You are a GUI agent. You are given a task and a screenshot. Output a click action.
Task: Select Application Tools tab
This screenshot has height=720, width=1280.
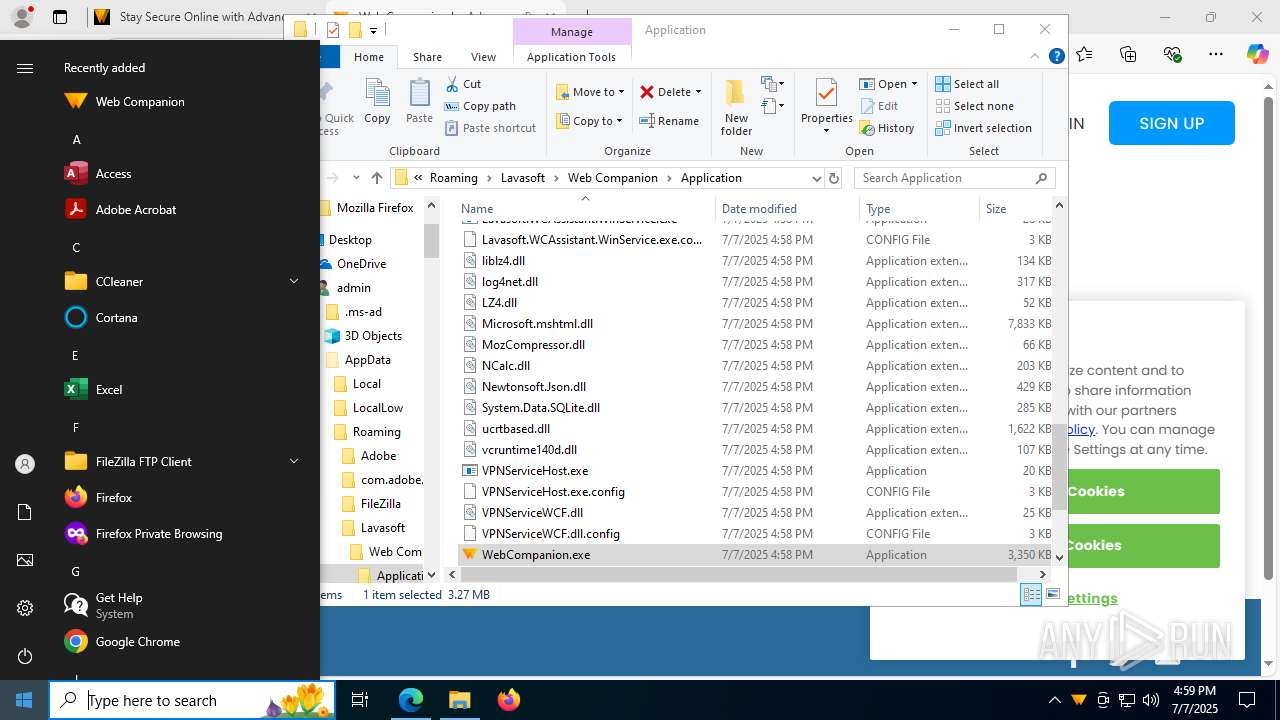[571, 57]
